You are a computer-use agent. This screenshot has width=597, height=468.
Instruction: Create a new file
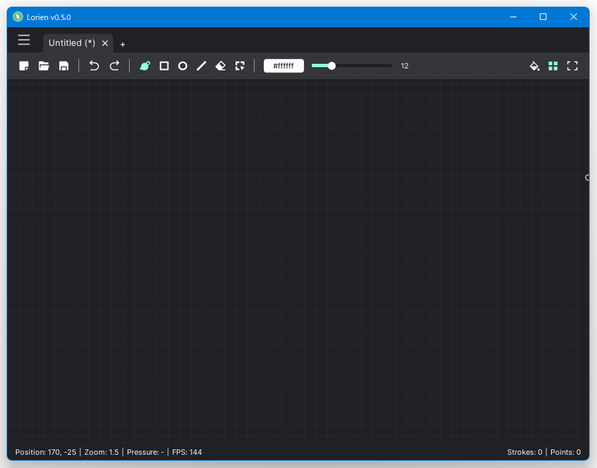[24, 66]
